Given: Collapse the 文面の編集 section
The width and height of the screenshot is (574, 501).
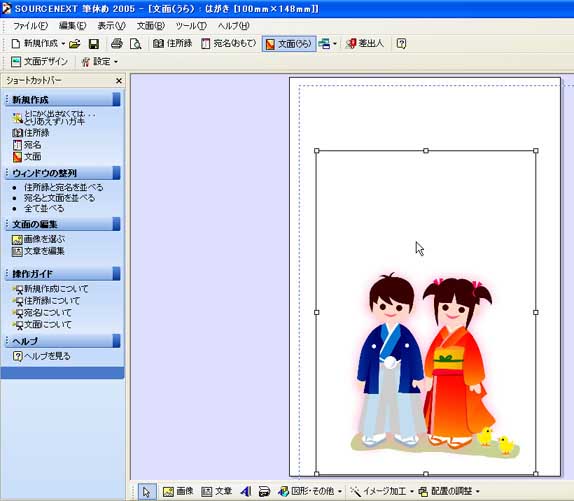Looking at the screenshot, I should [x=63, y=224].
